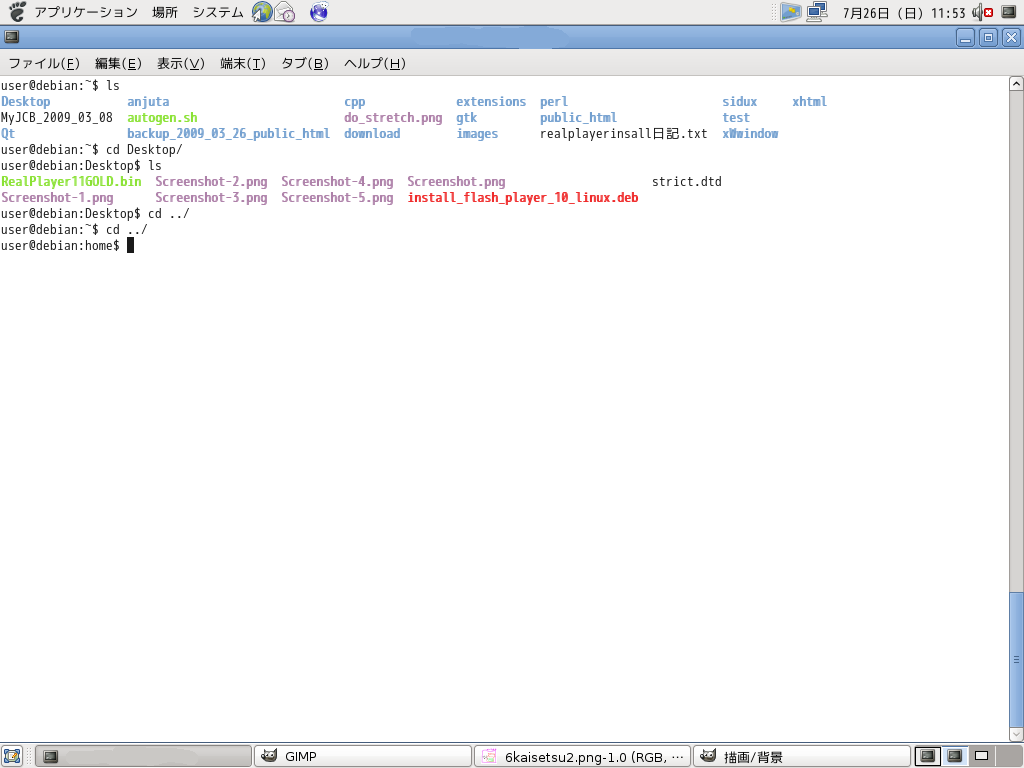
Task: Open the ファイル(F) menu
Action: pyautogui.click(x=44, y=63)
